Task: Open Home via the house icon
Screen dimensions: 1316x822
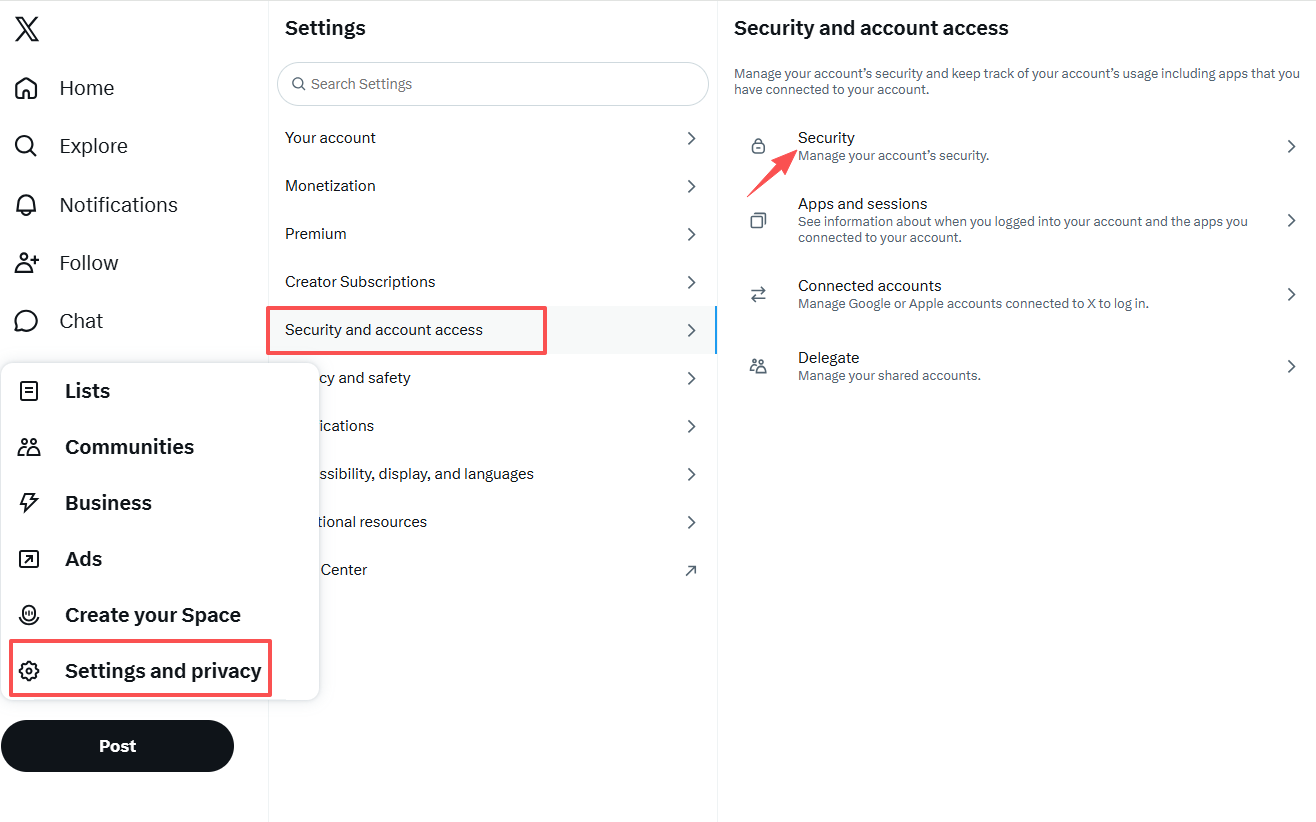Action: click(x=26, y=88)
